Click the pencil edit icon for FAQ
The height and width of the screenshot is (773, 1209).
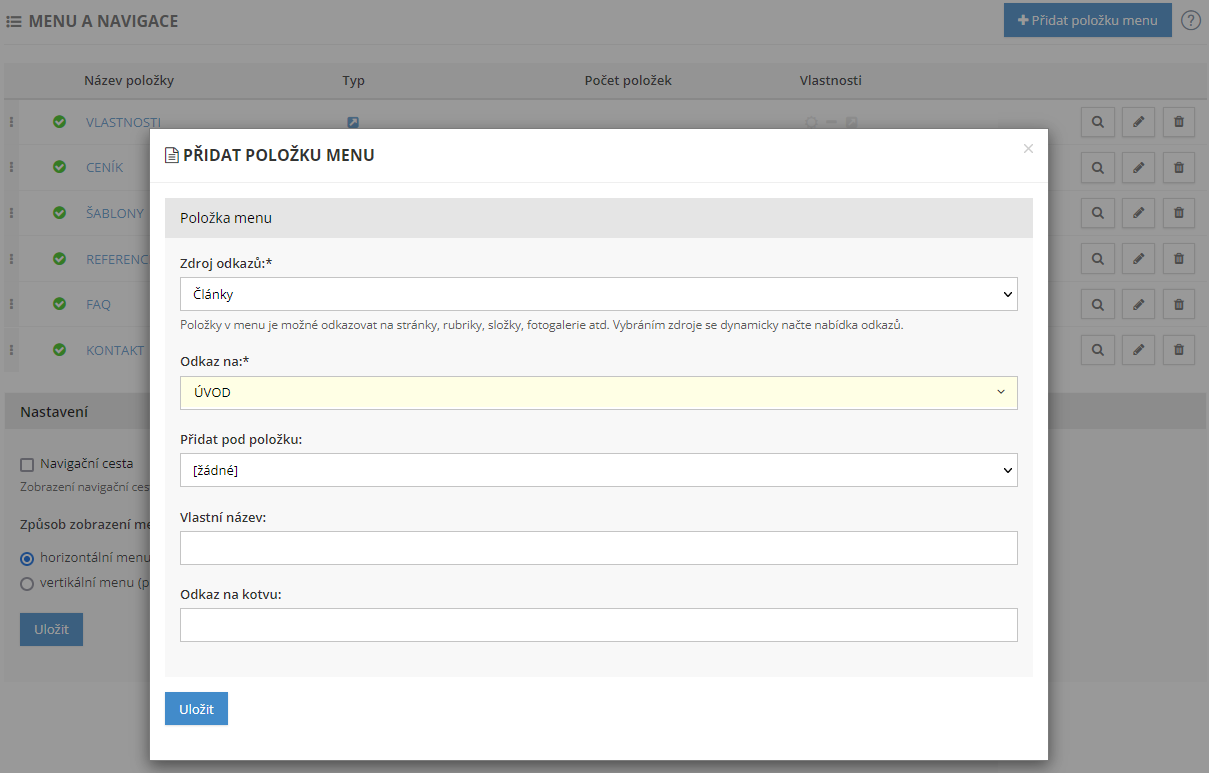point(1138,304)
